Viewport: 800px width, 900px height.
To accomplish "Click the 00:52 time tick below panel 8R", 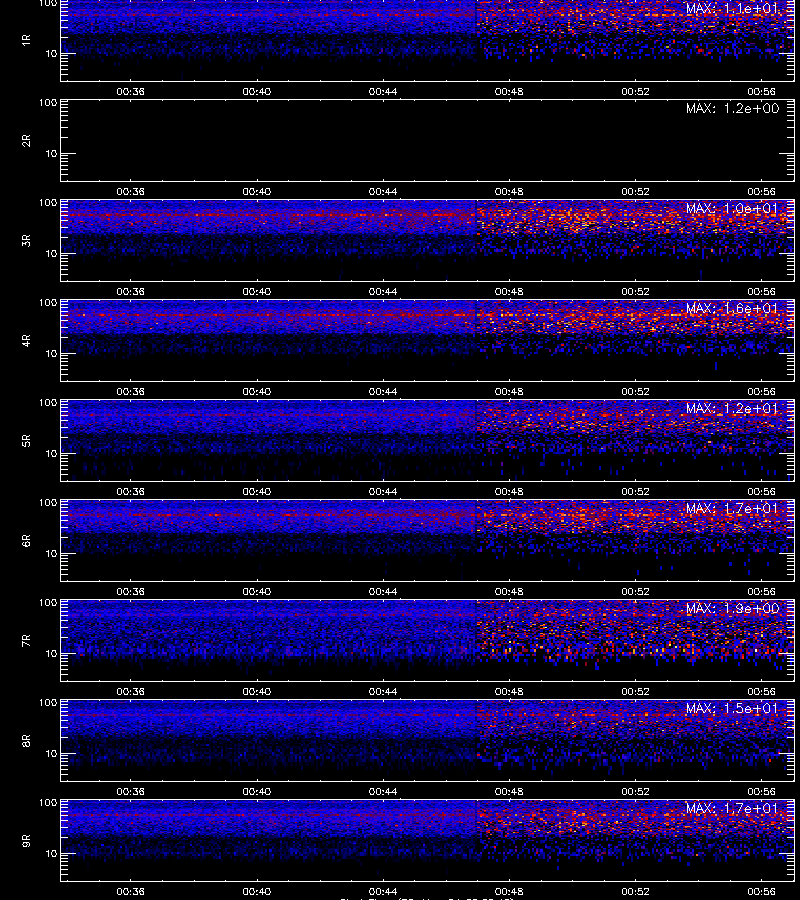I will [635, 791].
